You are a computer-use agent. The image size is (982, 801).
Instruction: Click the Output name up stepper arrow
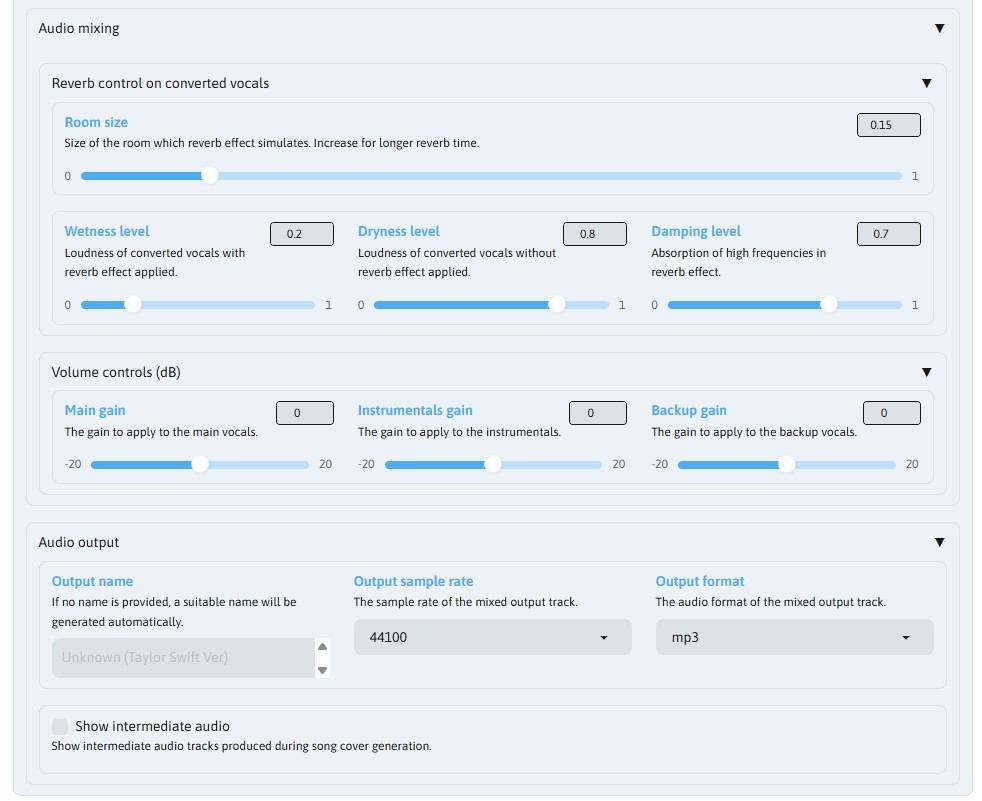322,647
